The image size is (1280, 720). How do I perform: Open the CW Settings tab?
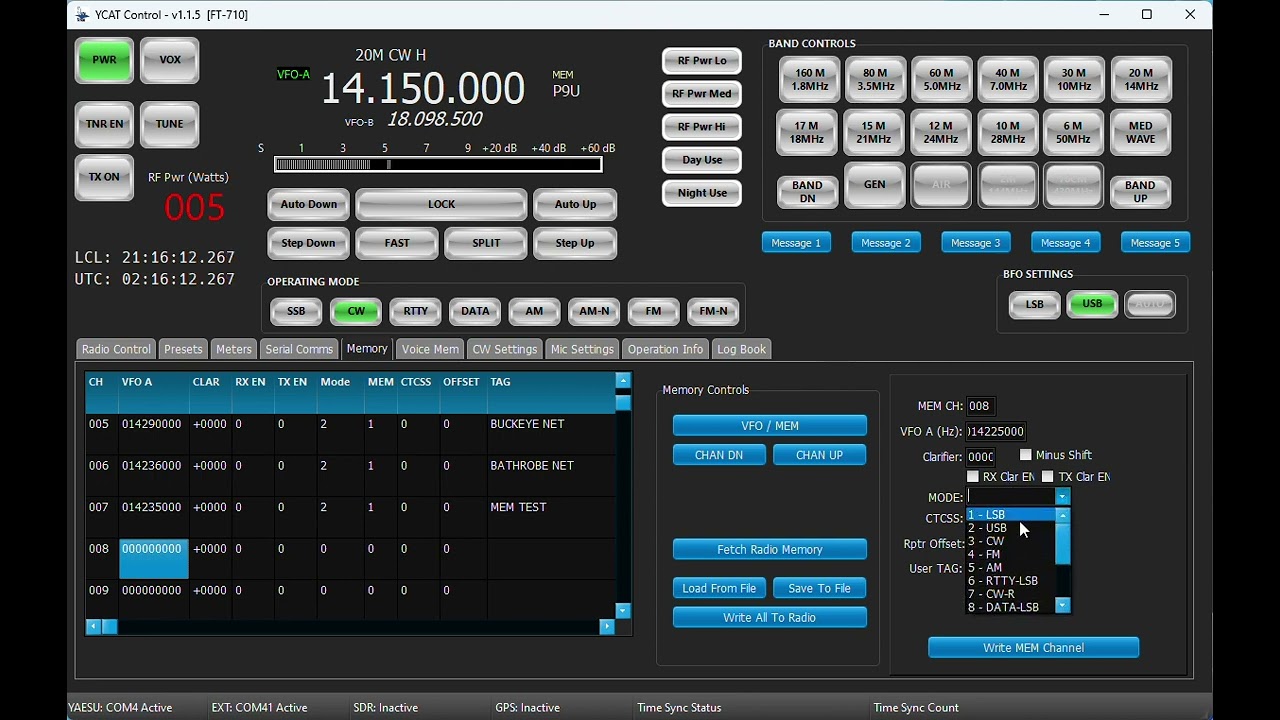(x=505, y=349)
